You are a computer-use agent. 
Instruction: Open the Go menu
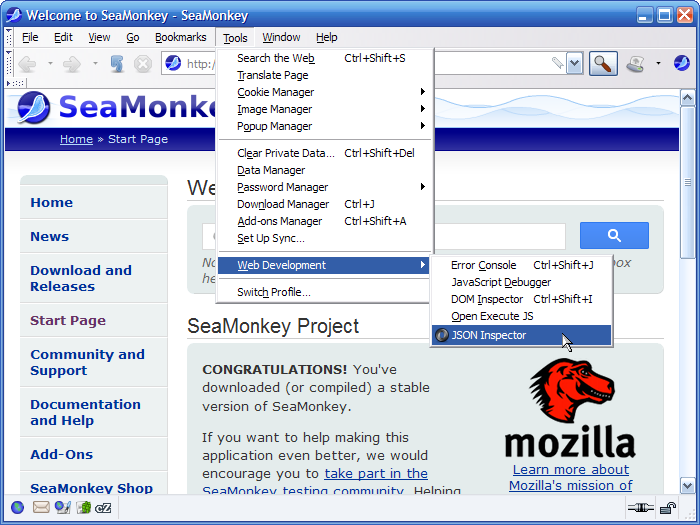pyautogui.click(x=133, y=38)
